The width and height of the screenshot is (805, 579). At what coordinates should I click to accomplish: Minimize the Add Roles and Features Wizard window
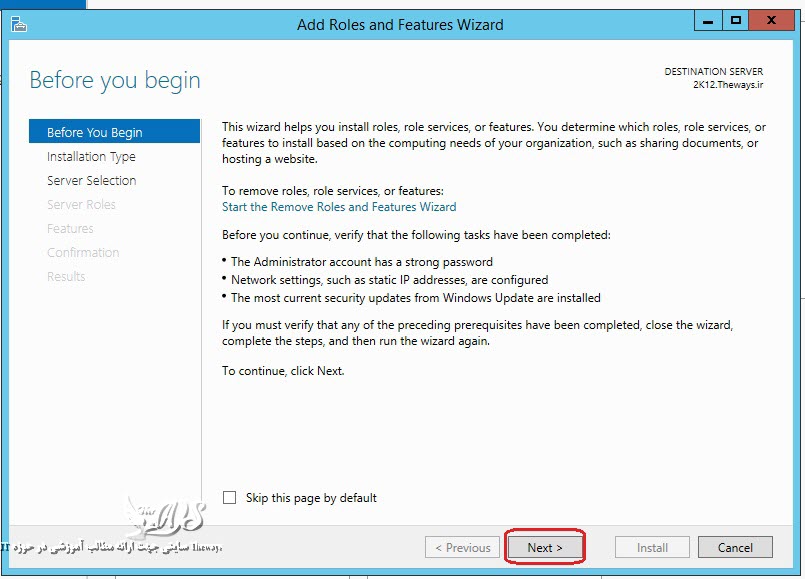tap(708, 21)
